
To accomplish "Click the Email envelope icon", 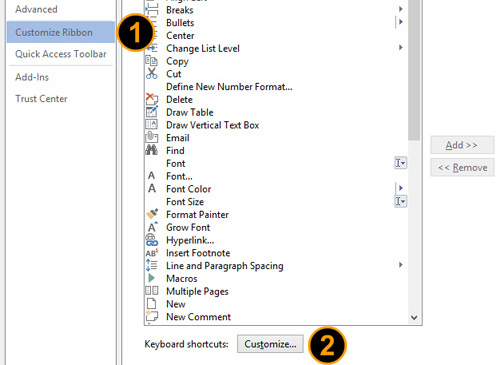I will [152, 137].
